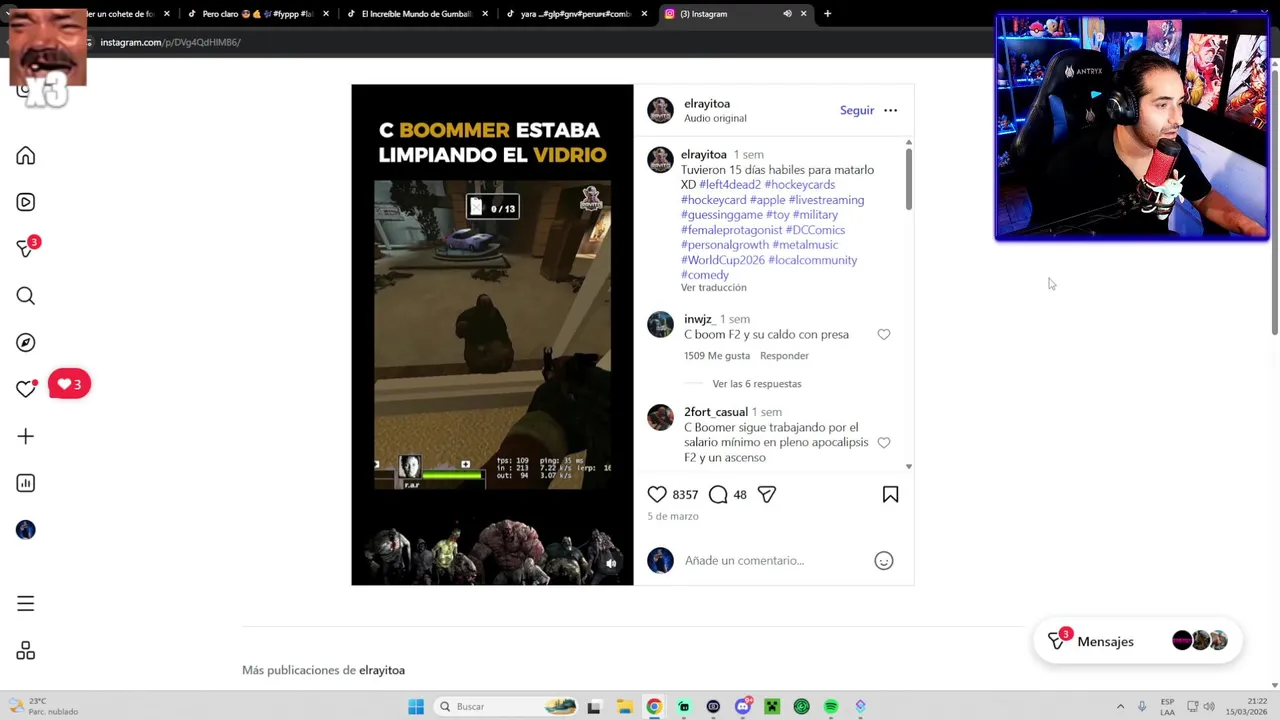This screenshot has width=1280, height=720.
Task: Open the emoji picker in comment box
Action: click(x=884, y=561)
